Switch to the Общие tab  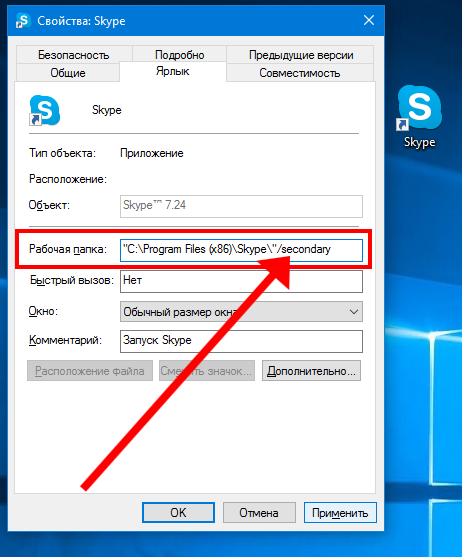coord(68,73)
